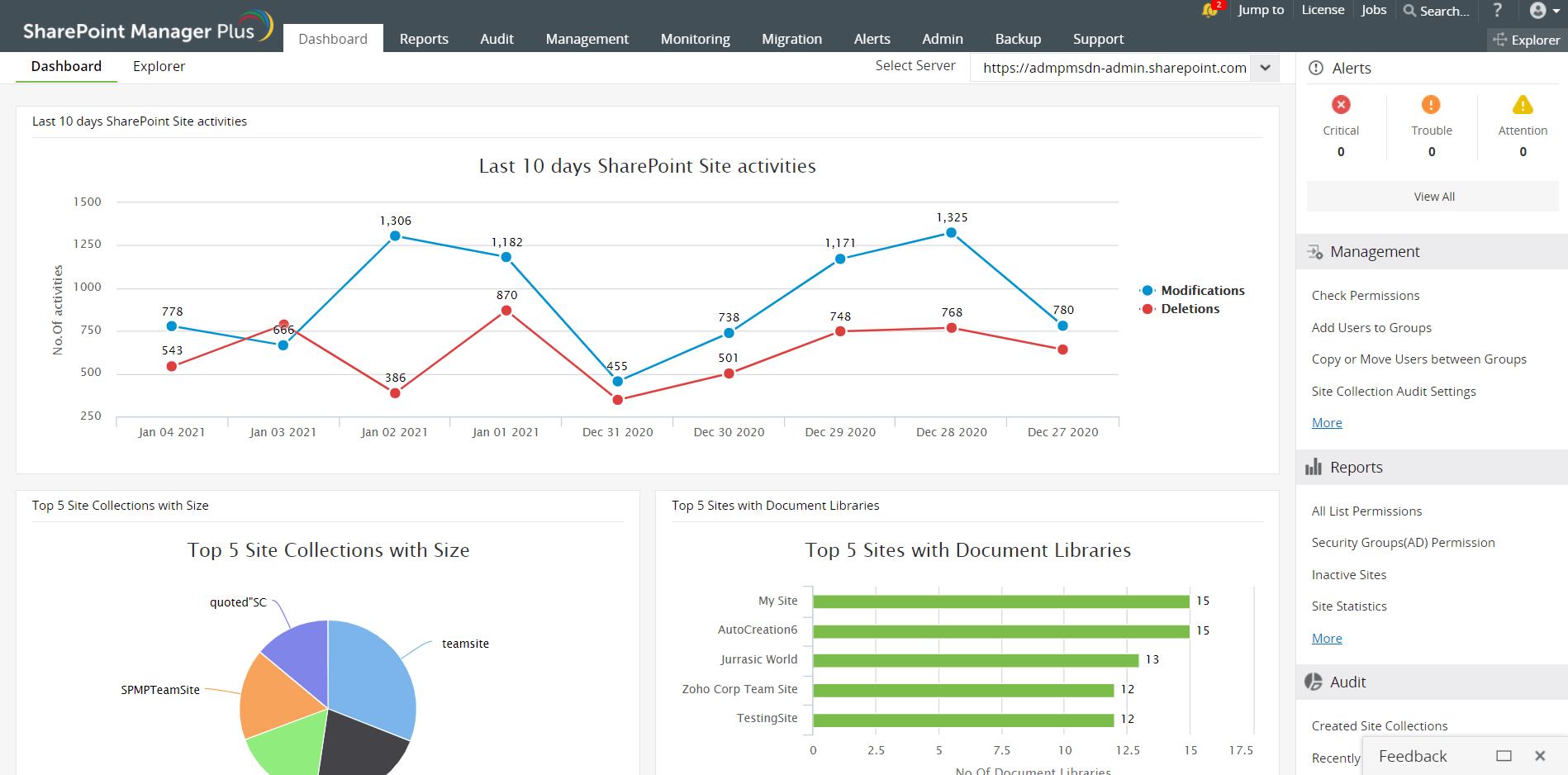
Task: Click the help question mark icon
Action: [1497, 10]
